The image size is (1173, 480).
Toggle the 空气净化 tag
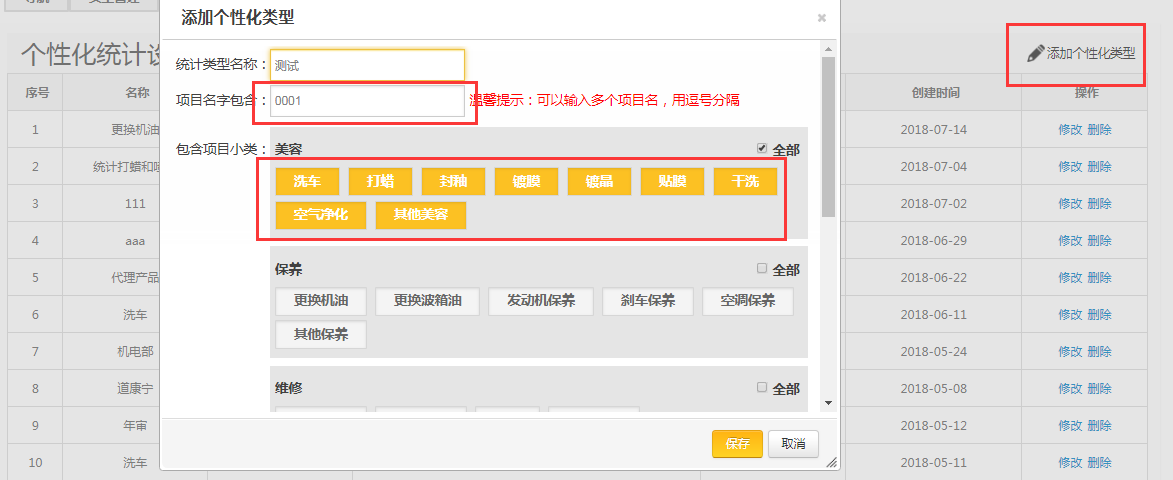[x=320, y=215]
